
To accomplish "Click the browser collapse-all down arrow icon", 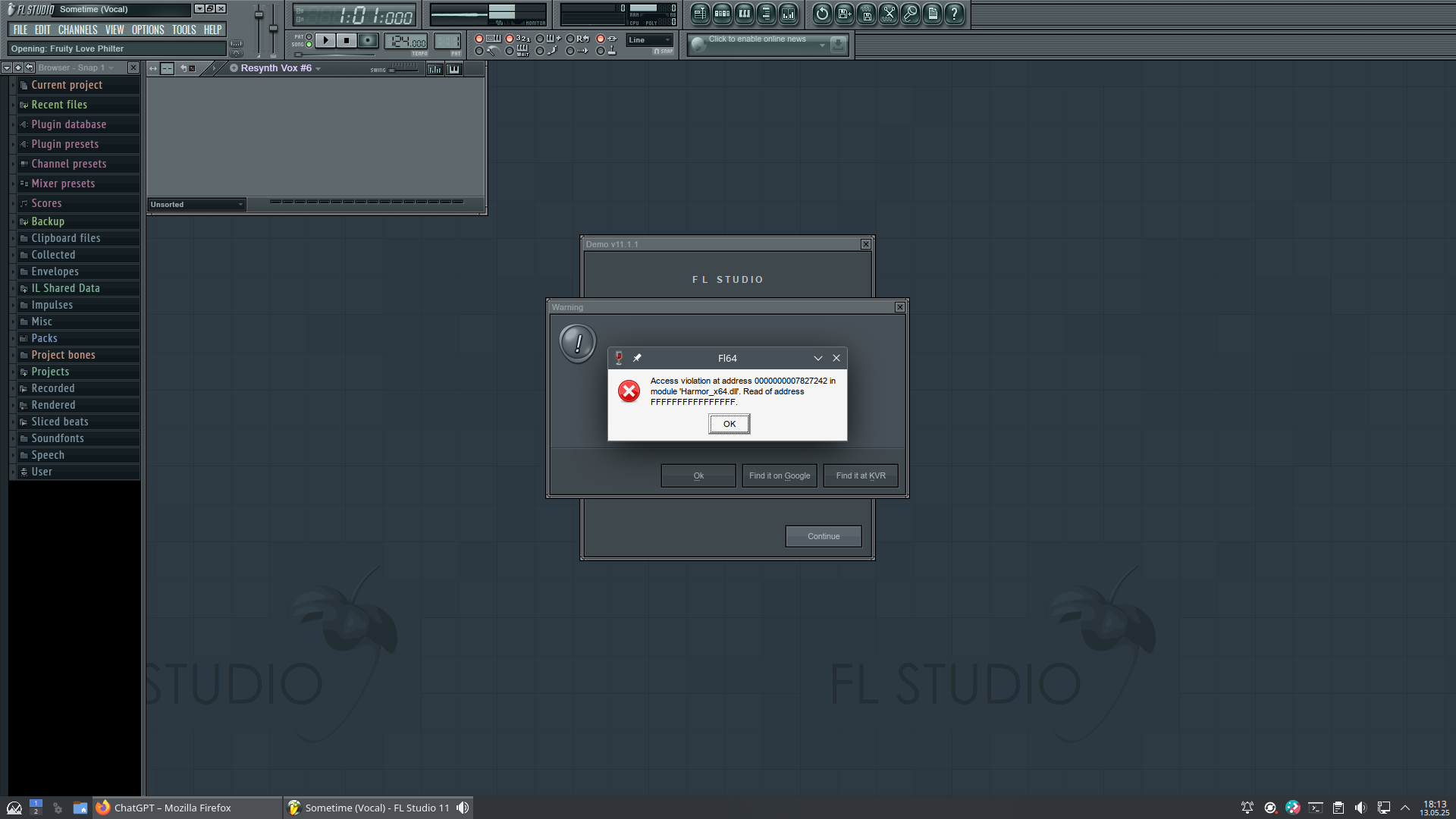I will coord(7,67).
